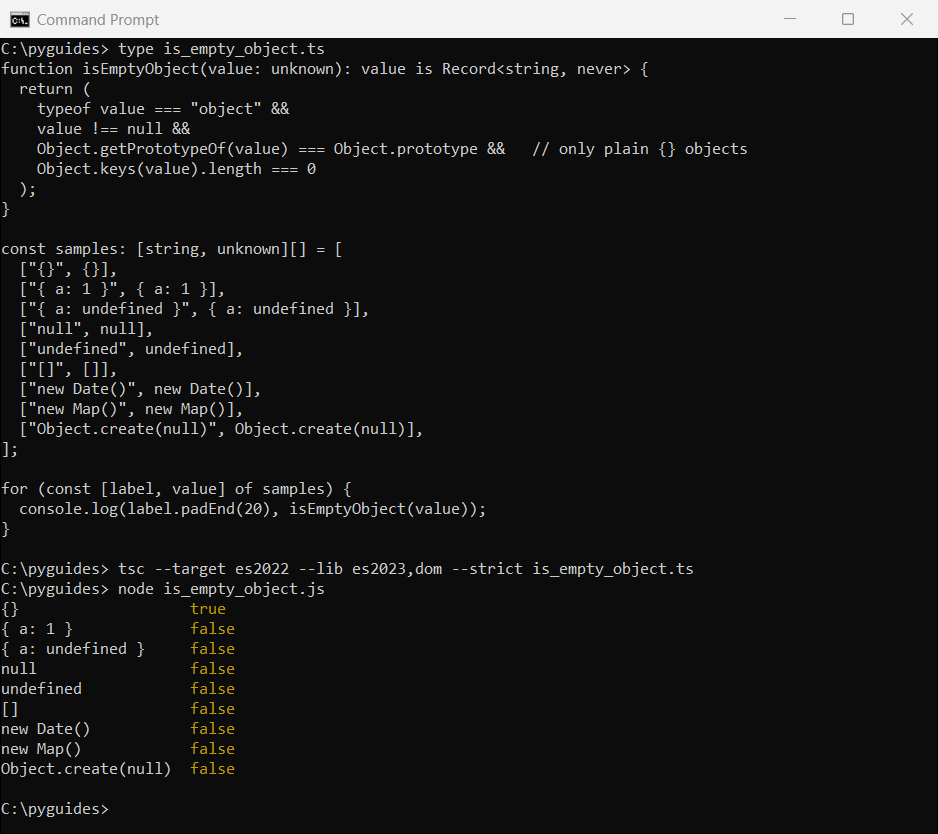The height and width of the screenshot is (834, 938).
Task: Click the 'type is_empty_object.ts' command line
Action: [x=163, y=49]
